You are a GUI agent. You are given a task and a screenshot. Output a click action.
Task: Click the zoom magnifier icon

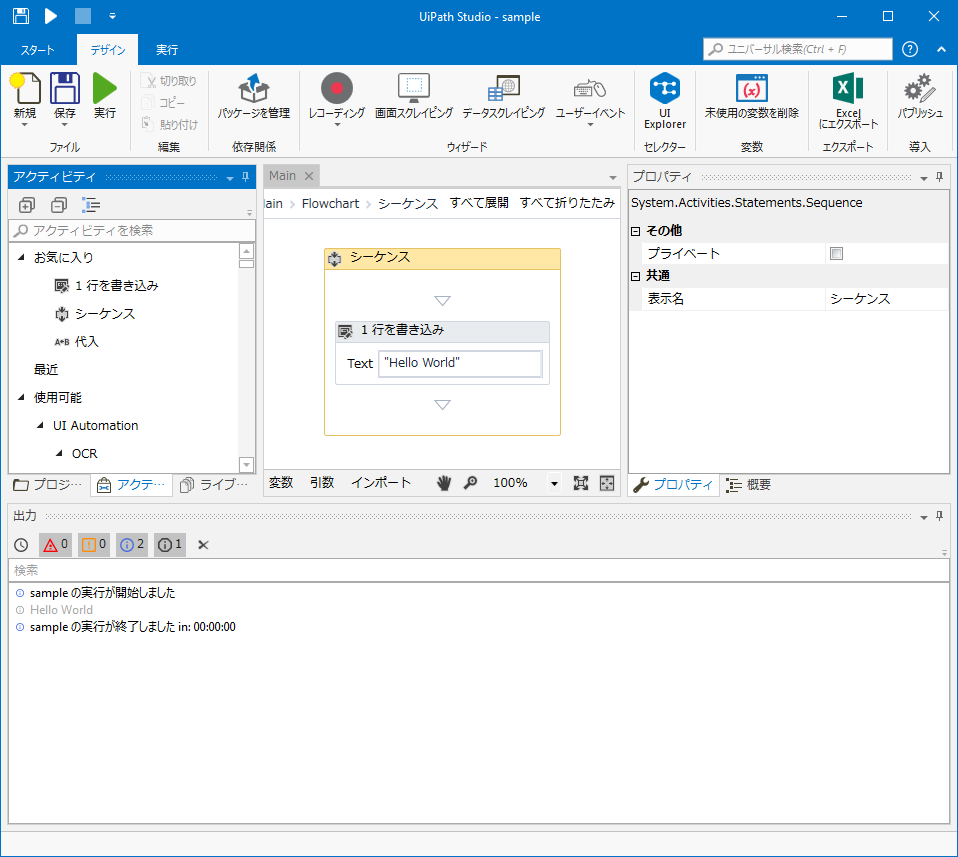[470, 483]
